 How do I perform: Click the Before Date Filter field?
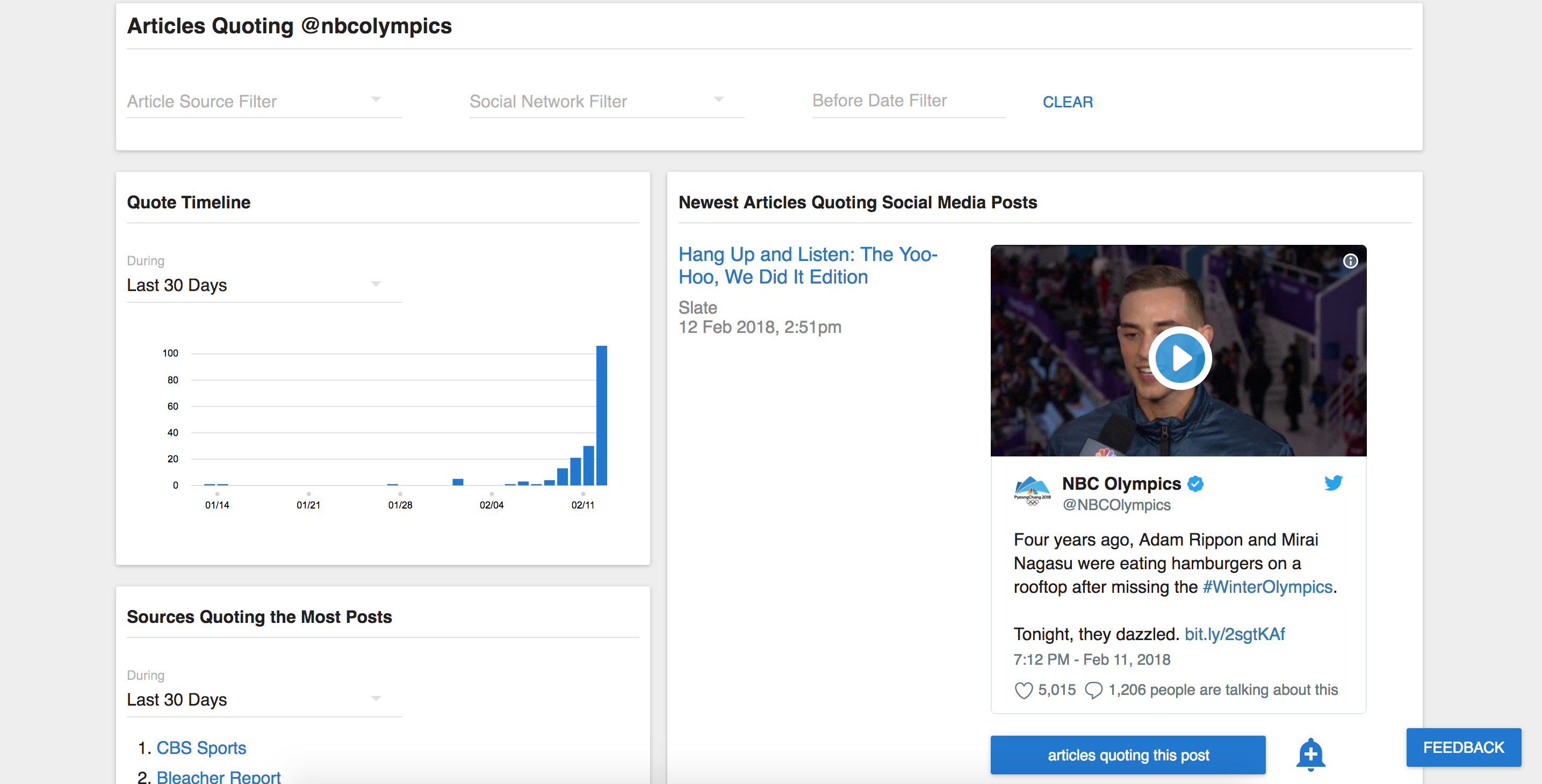(x=907, y=100)
